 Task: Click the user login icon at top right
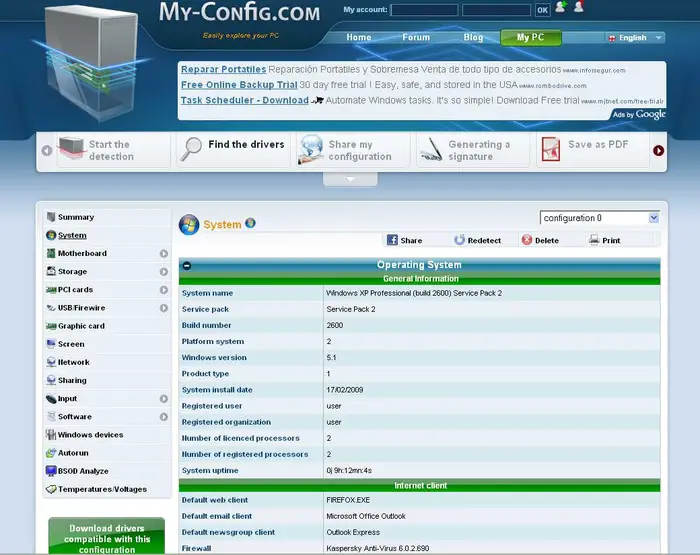pos(579,7)
